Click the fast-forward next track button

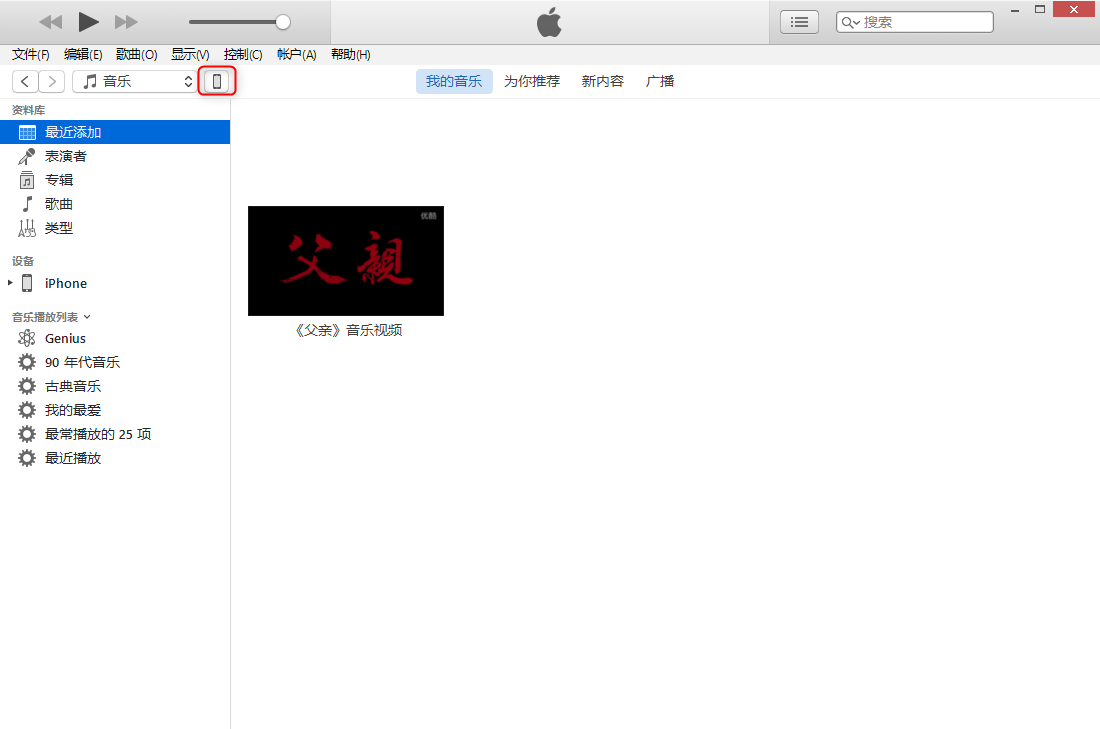(126, 22)
